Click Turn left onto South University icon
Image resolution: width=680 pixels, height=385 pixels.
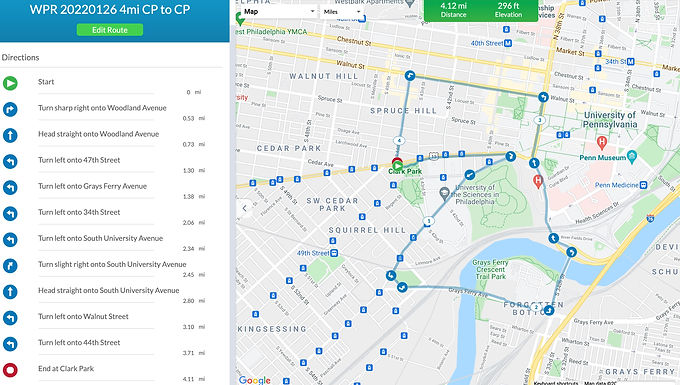point(10,239)
